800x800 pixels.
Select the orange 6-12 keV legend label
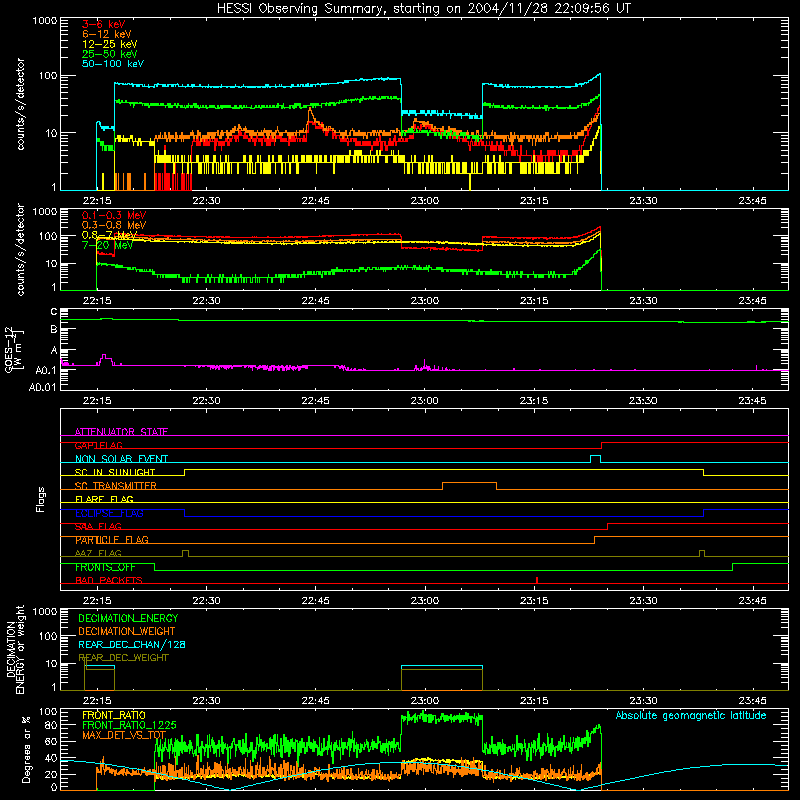coord(107,34)
